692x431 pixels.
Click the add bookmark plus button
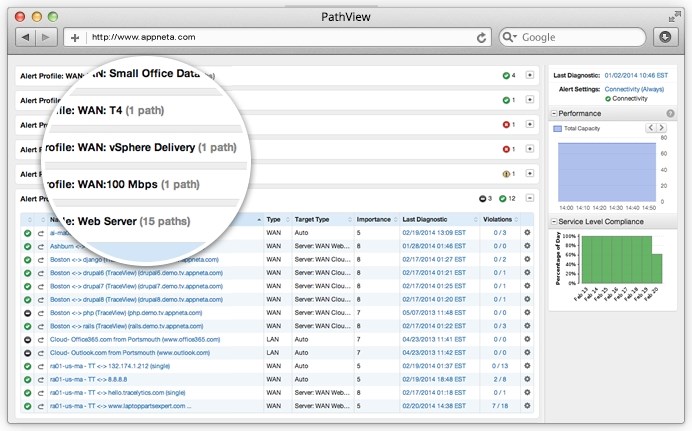click(75, 37)
